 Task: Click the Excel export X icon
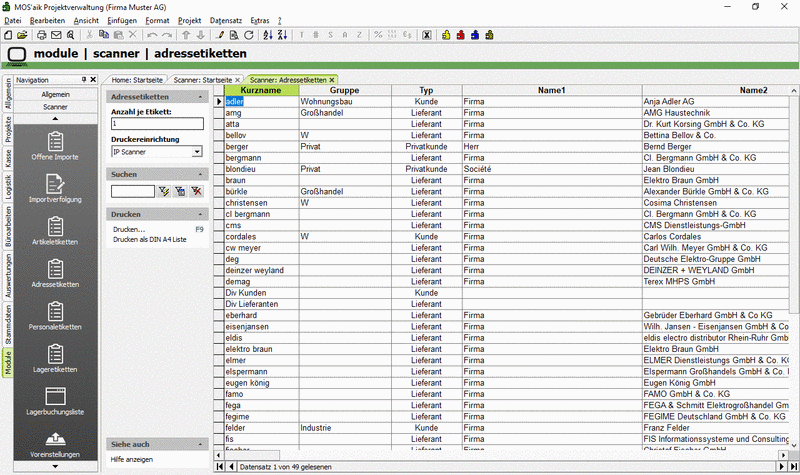[x=427, y=35]
